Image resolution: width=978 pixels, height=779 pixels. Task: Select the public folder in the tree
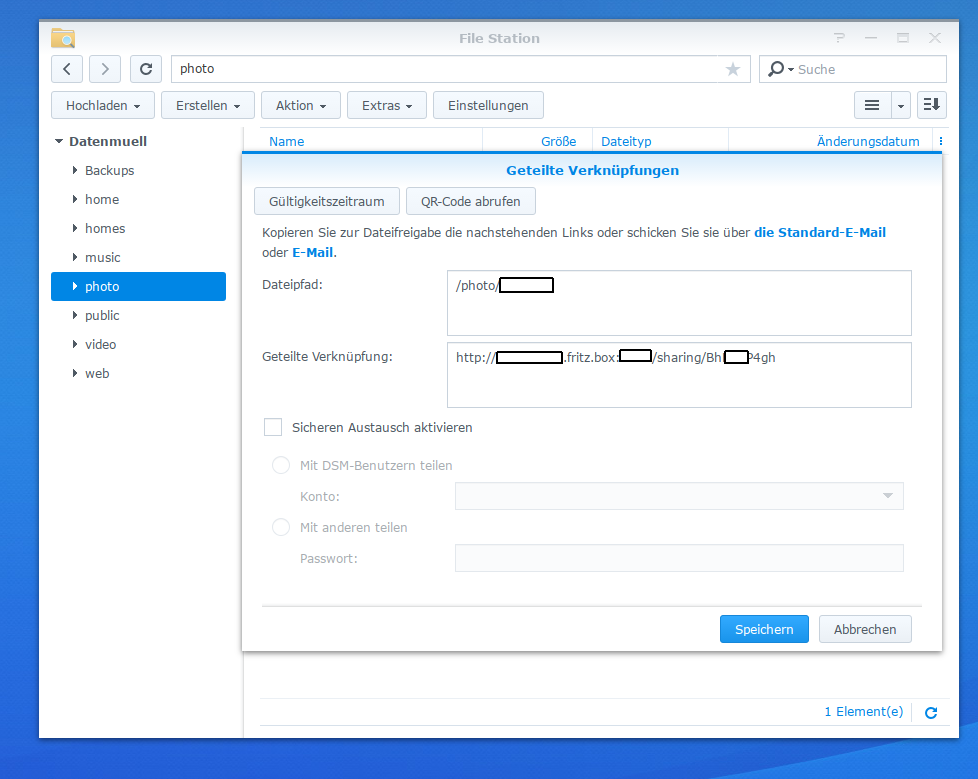[x=138, y=316]
